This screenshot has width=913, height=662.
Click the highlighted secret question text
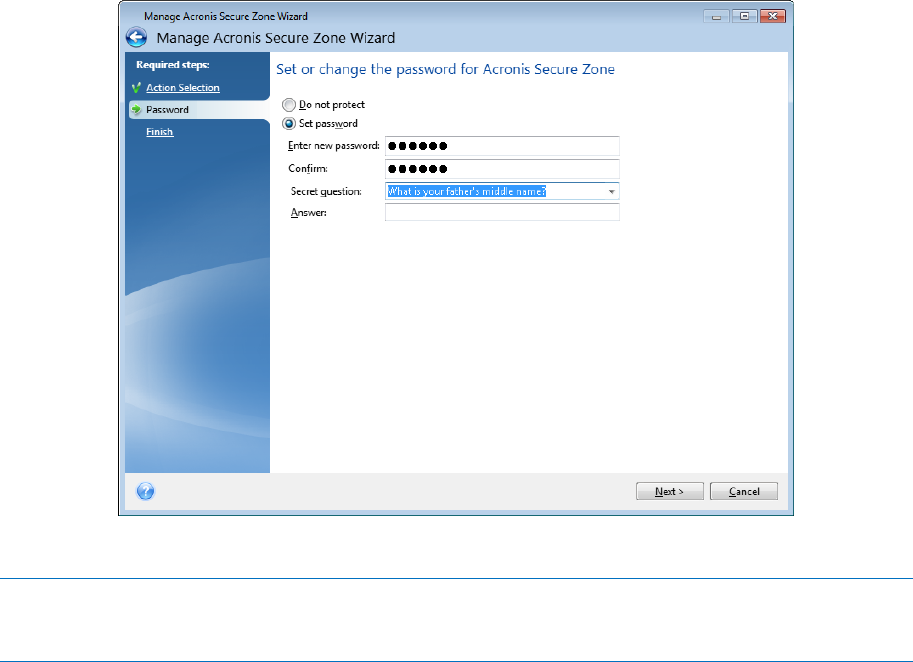coord(466,192)
